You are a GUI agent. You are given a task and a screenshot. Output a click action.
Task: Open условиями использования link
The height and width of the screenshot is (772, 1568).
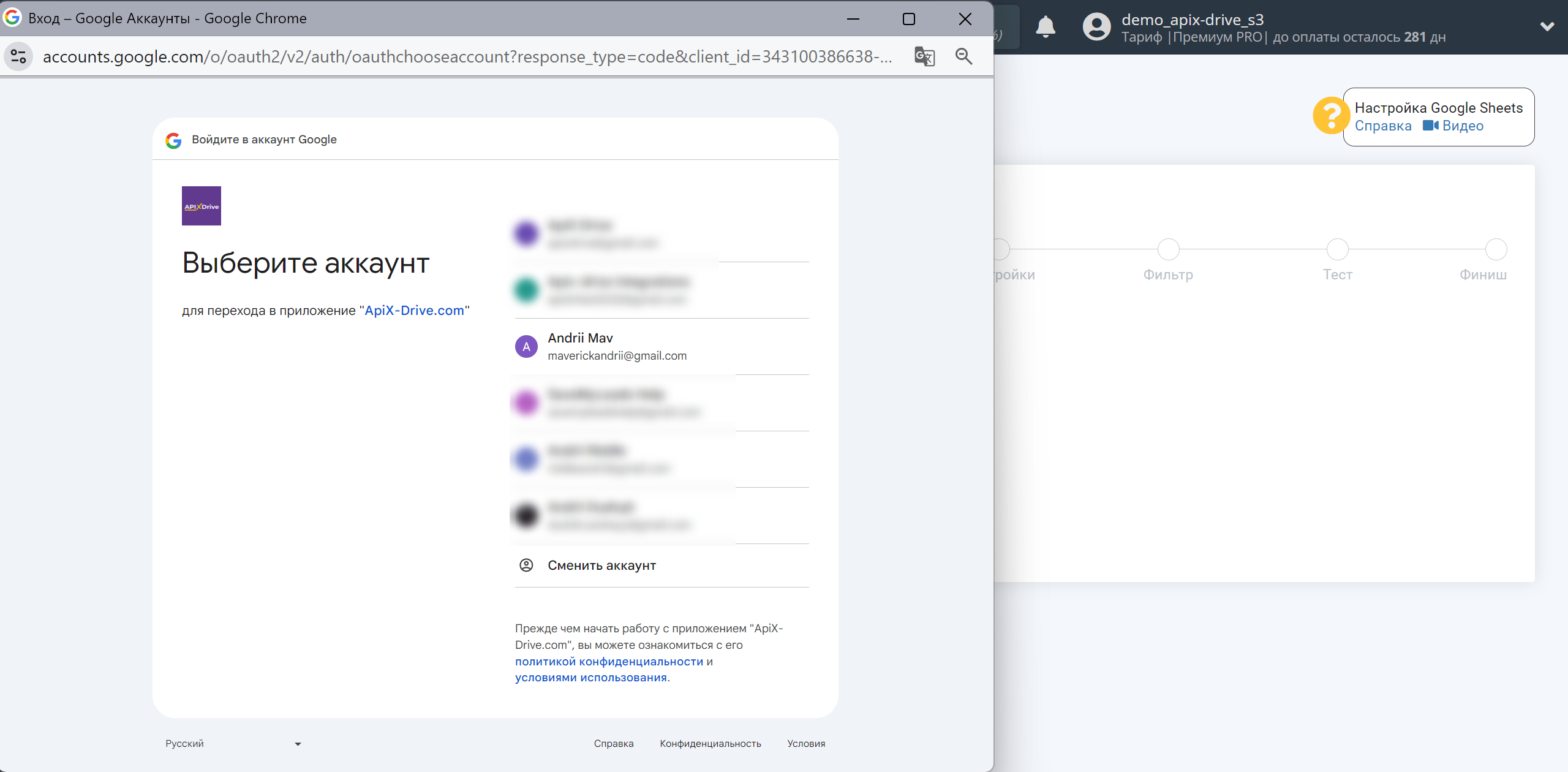(591, 678)
